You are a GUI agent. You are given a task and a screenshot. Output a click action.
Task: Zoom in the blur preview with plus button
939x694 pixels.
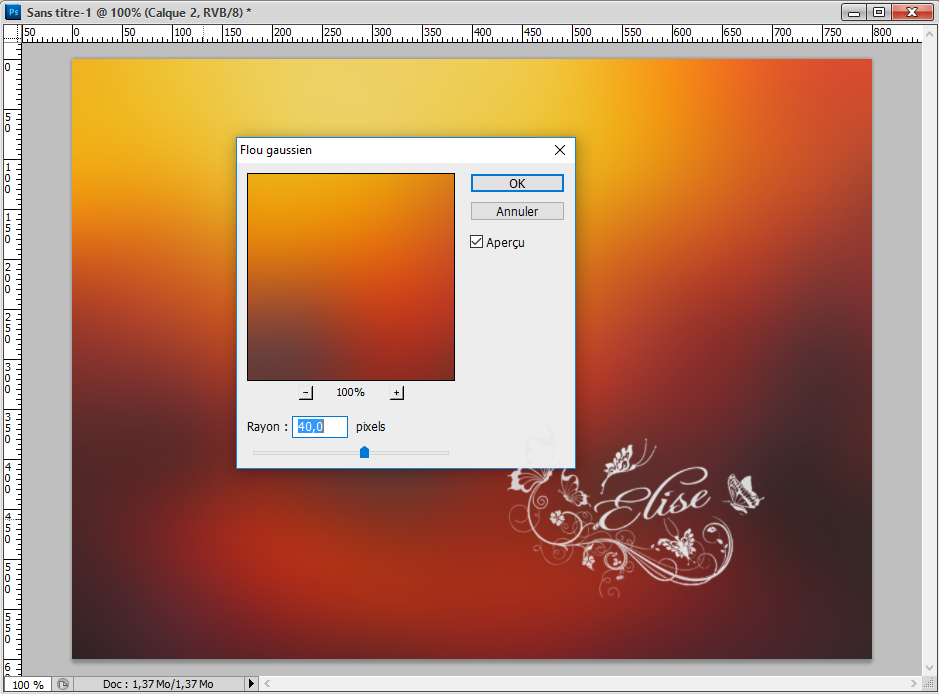pyautogui.click(x=397, y=393)
